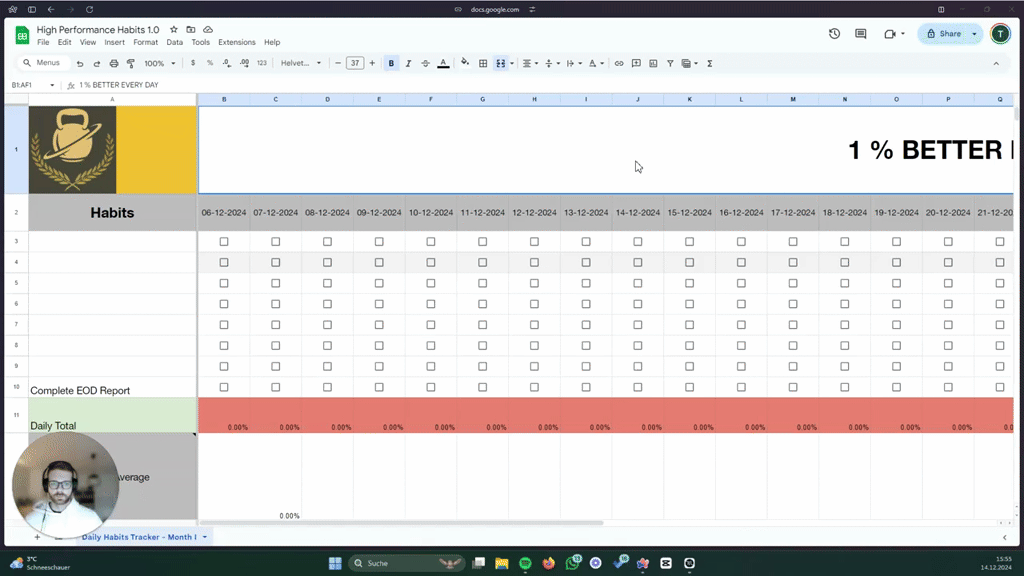Open the borders tool
The image size is (1024, 576).
pos(483,63)
